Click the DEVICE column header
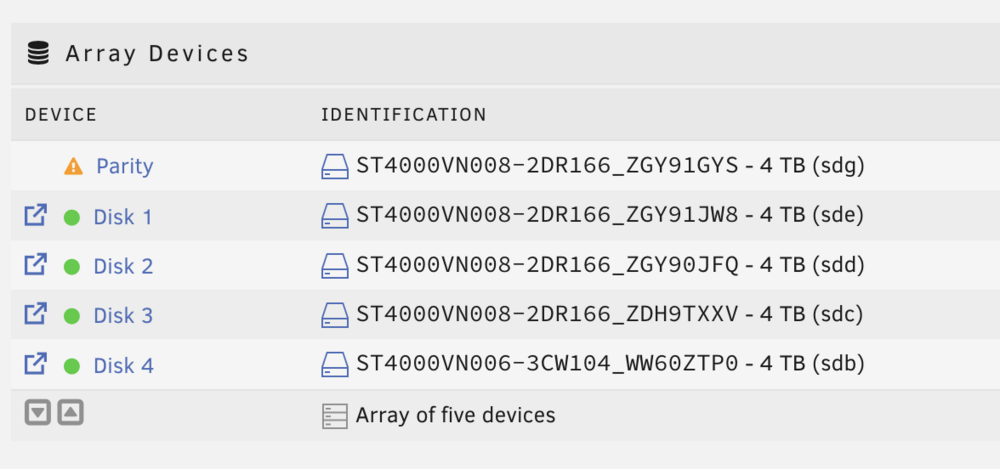Image resolution: width=1000 pixels, height=469 pixels. tap(61, 115)
